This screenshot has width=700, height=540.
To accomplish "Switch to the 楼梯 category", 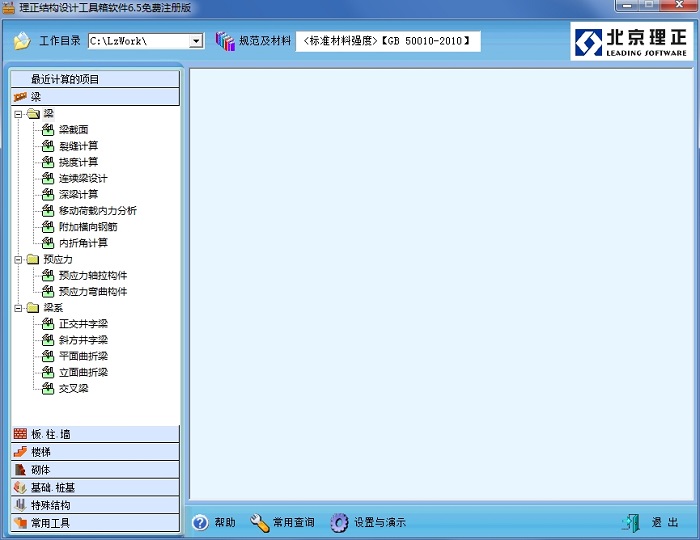I will 95,452.
